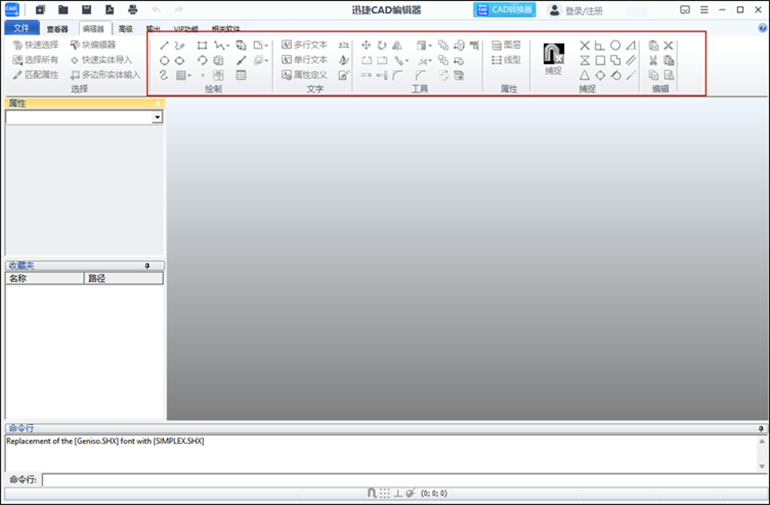
Task: Open a file via the folder icon
Action: tap(63, 9)
